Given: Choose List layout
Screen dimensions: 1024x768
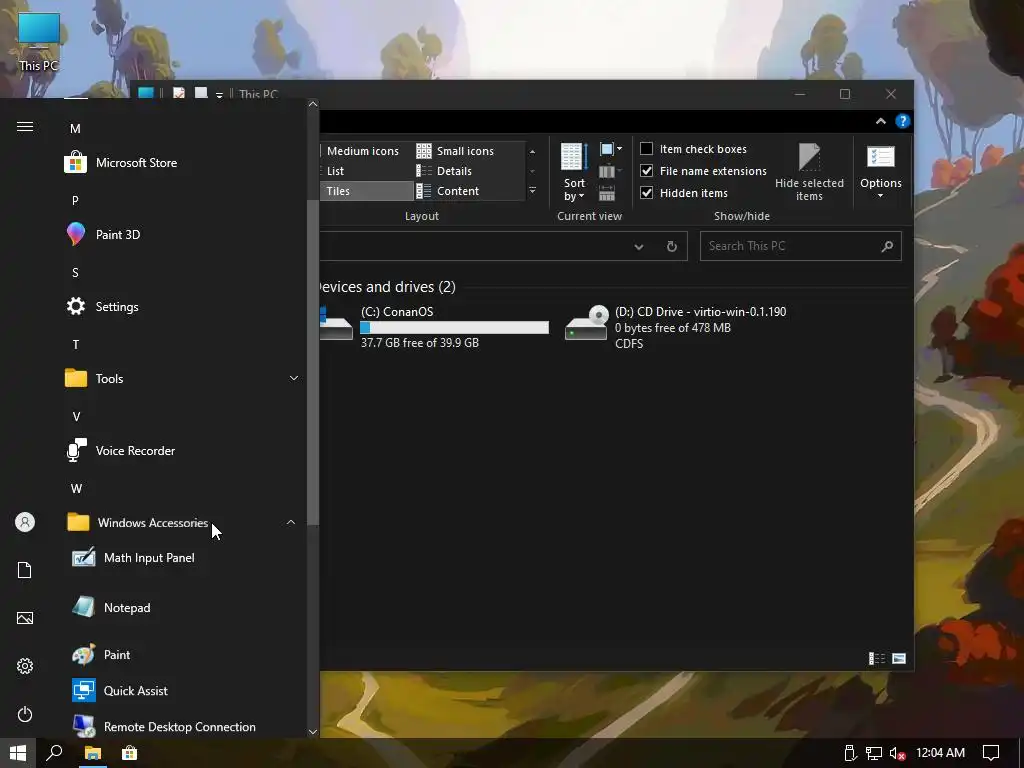Looking at the screenshot, I should pos(336,170).
